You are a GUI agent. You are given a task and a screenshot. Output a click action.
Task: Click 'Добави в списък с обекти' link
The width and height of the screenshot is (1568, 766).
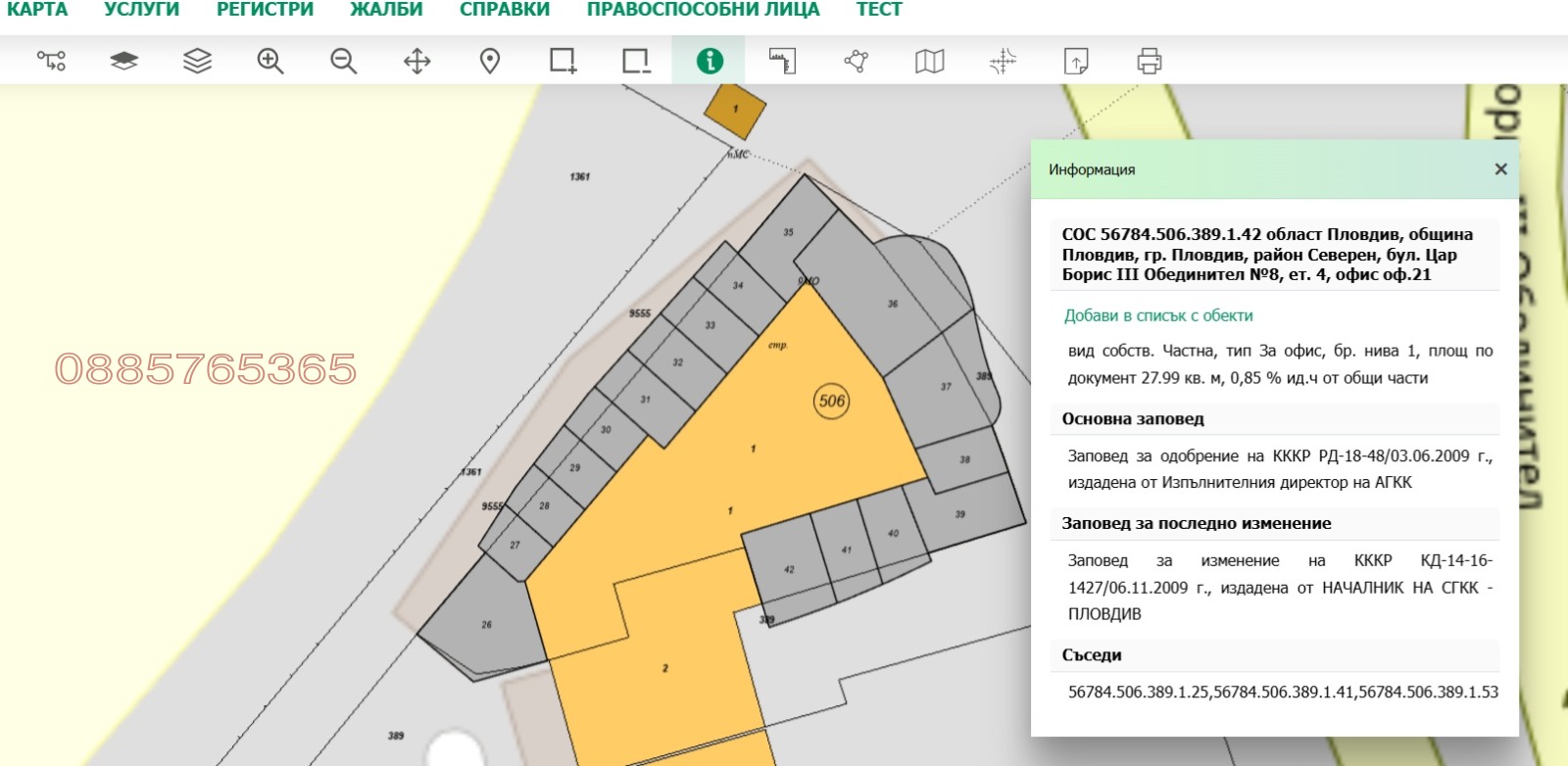tap(1158, 315)
